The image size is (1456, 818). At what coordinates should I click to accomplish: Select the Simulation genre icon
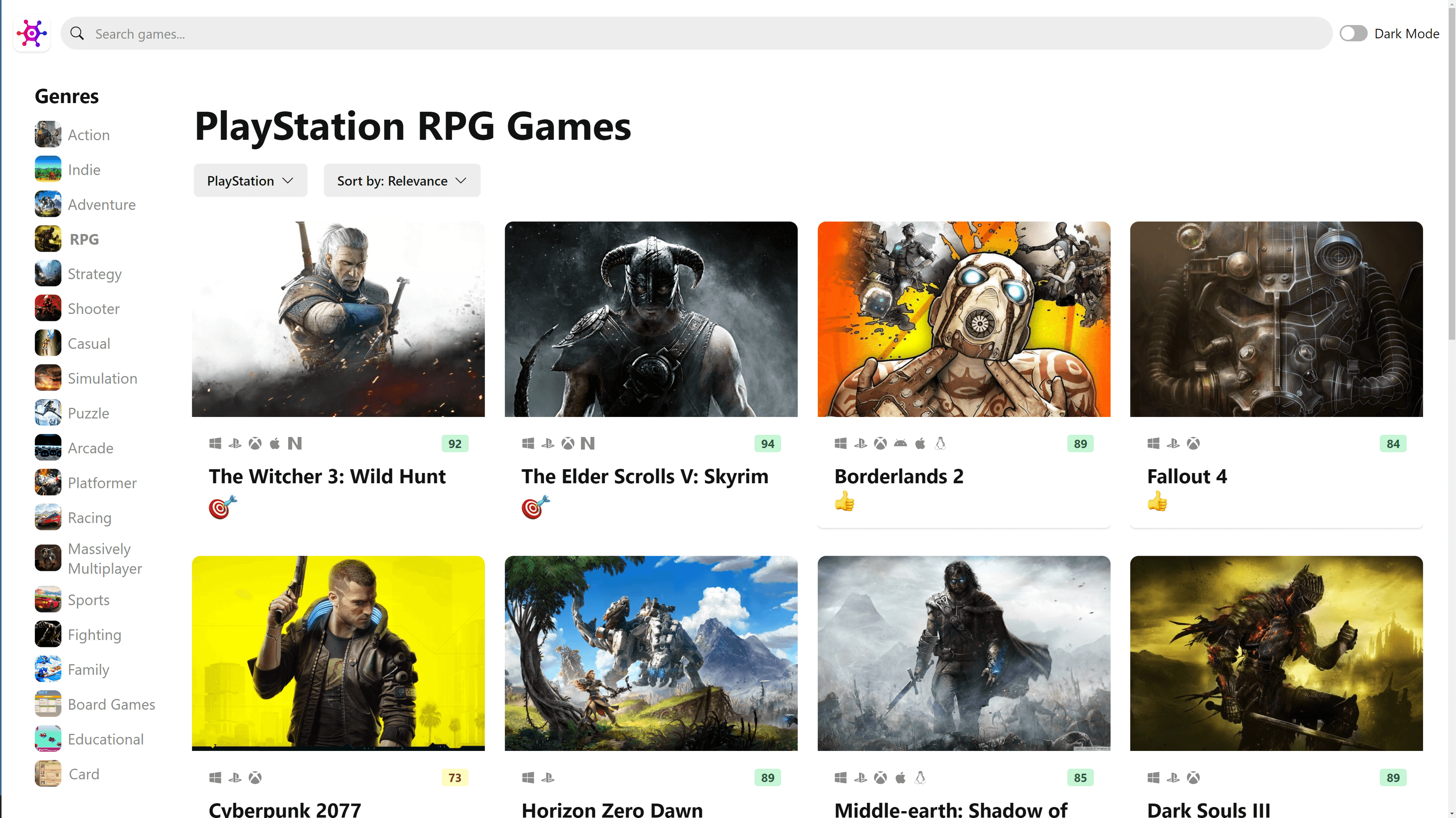pos(48,378)
